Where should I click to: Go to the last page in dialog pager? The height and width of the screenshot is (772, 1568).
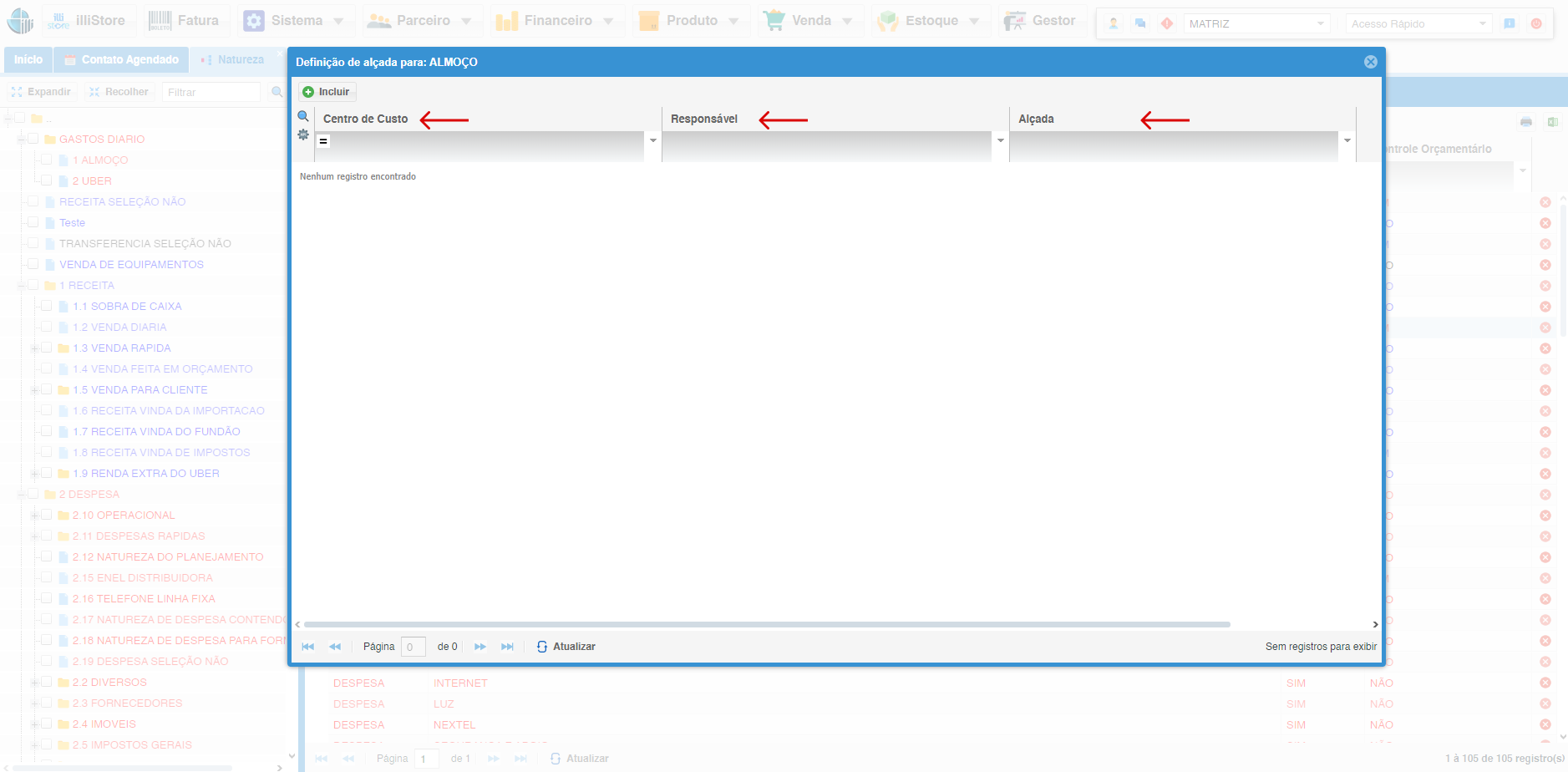pos(507,647)
